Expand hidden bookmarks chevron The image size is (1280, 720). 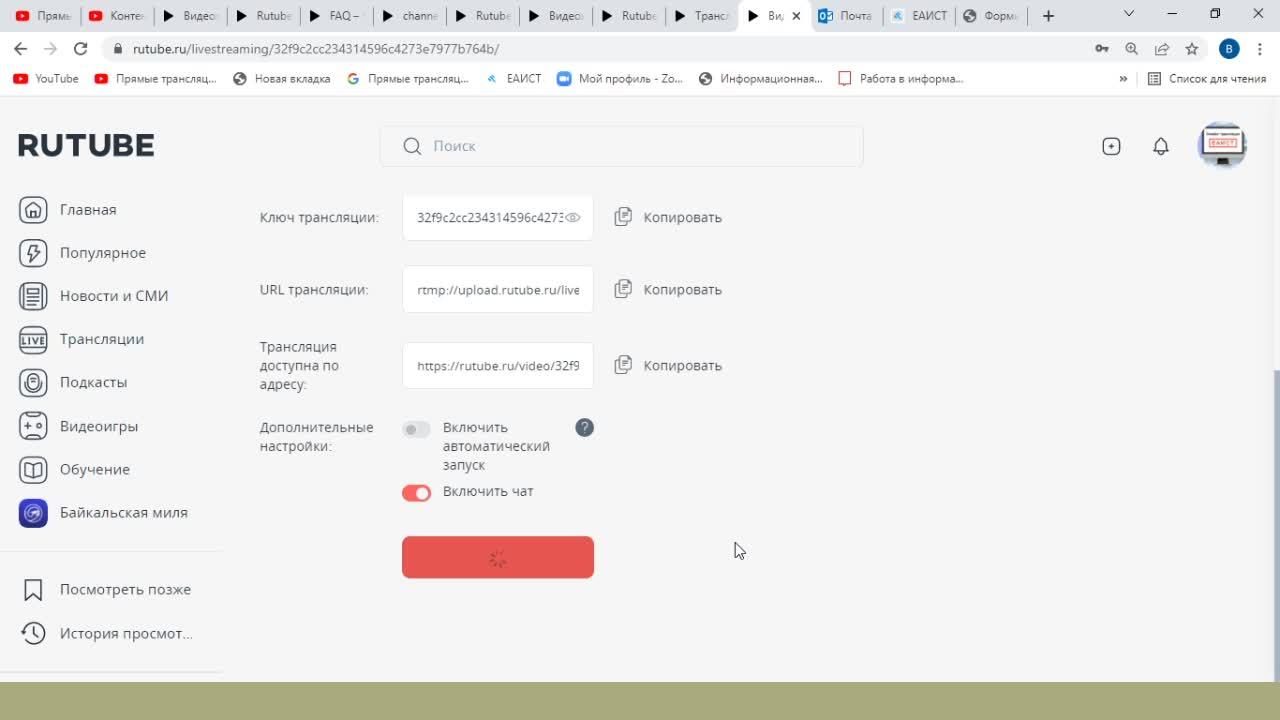click(x=1123, y=79)
